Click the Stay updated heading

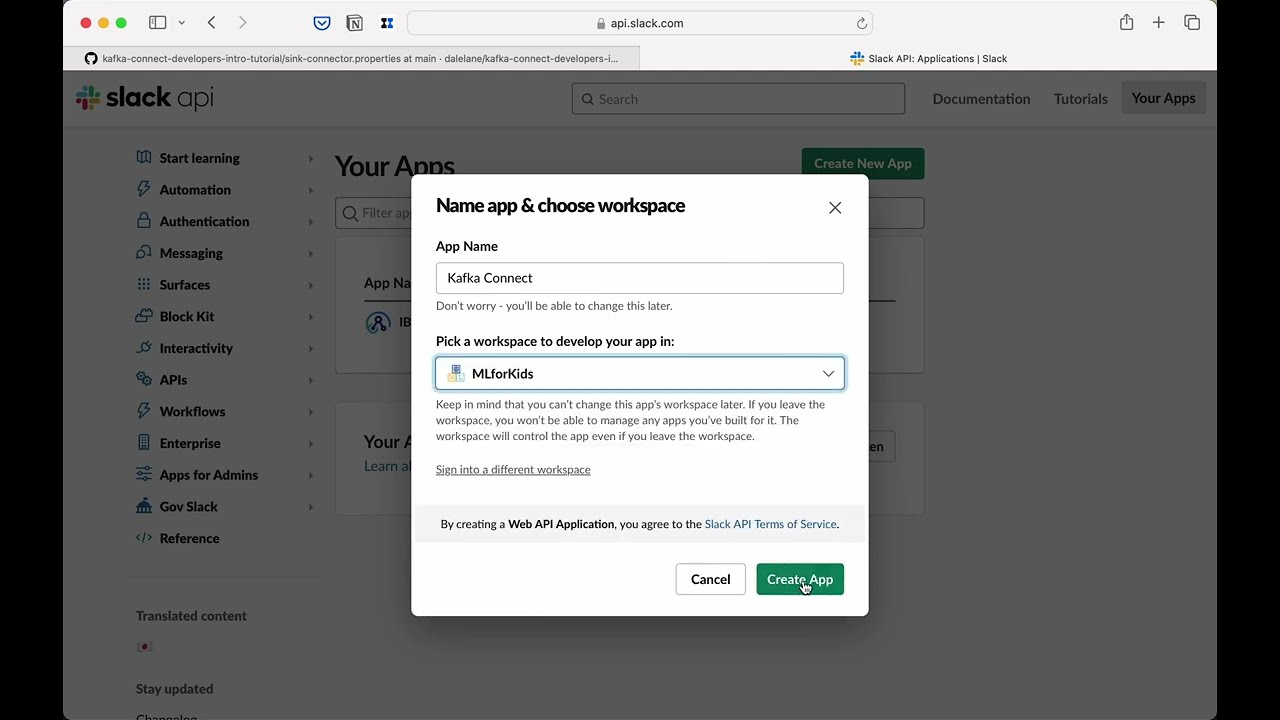click(174, 689)
